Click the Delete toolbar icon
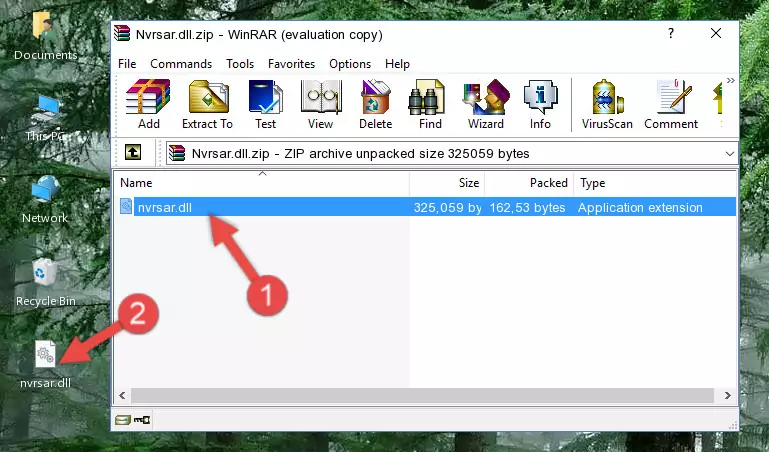This screenshot has height=452, width=769. [376, 104]
